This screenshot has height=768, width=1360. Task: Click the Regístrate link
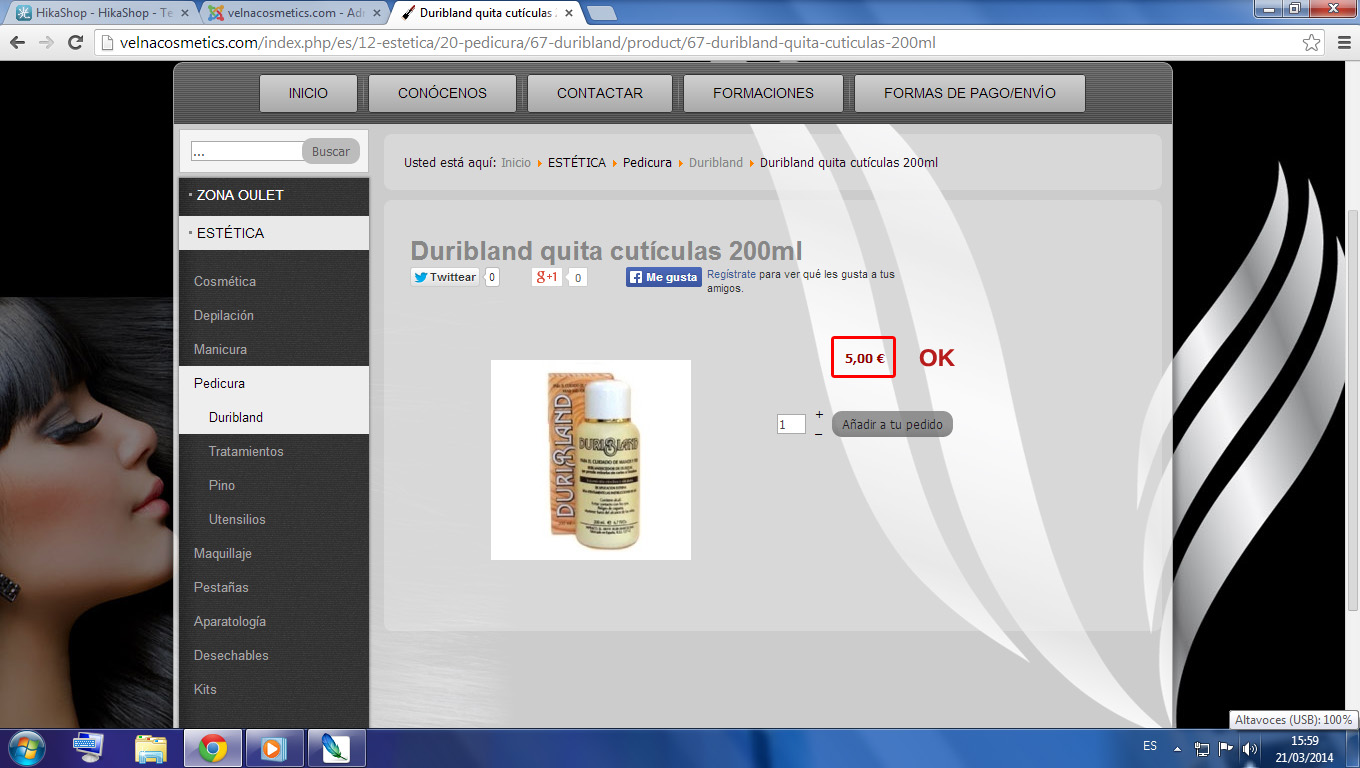coord(731,273)
